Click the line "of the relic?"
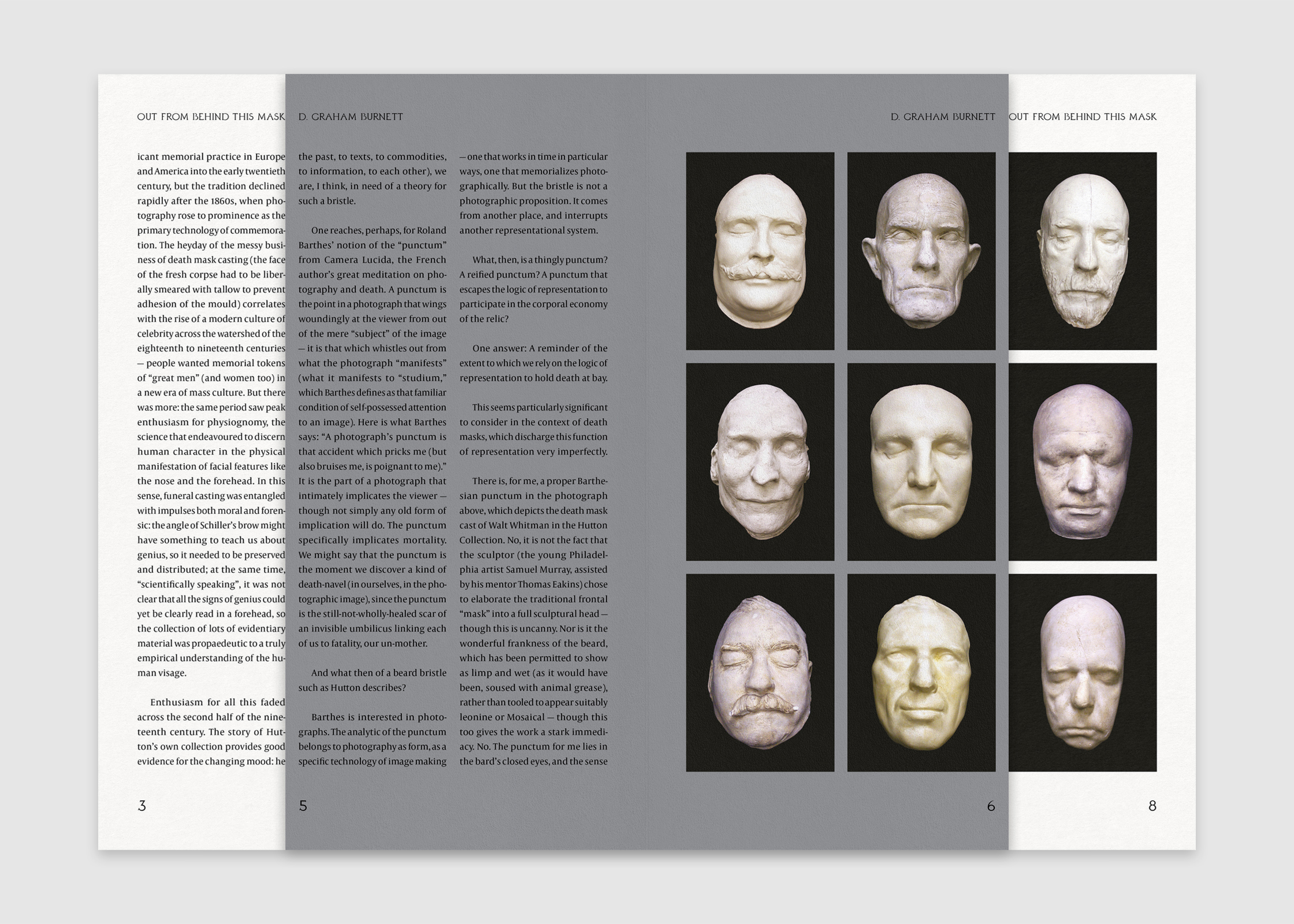Viewport: 1294px width, 924px height. [x=484, y=319]
